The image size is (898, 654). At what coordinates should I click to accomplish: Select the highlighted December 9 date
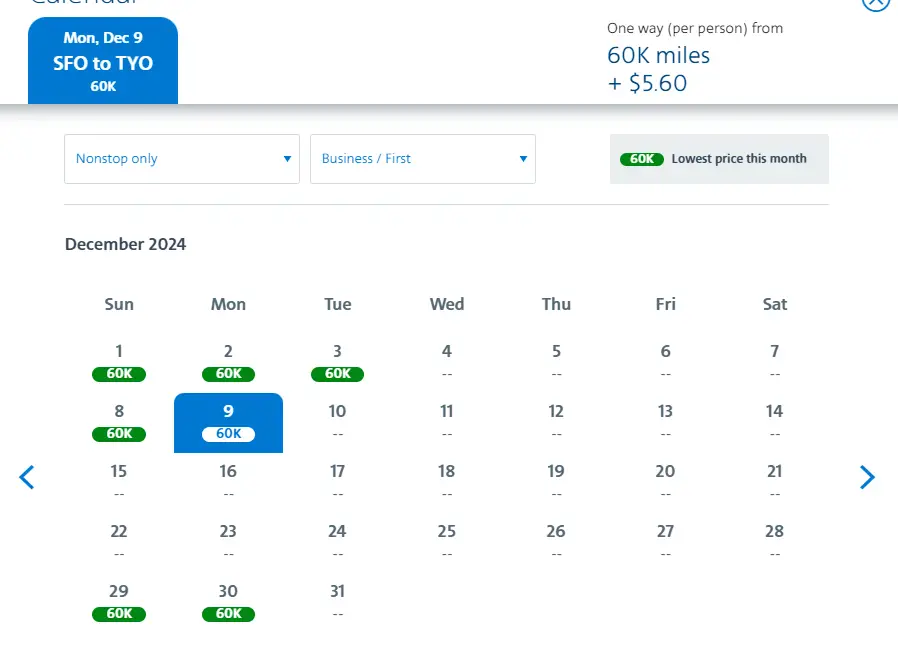(x=228, y=422)
